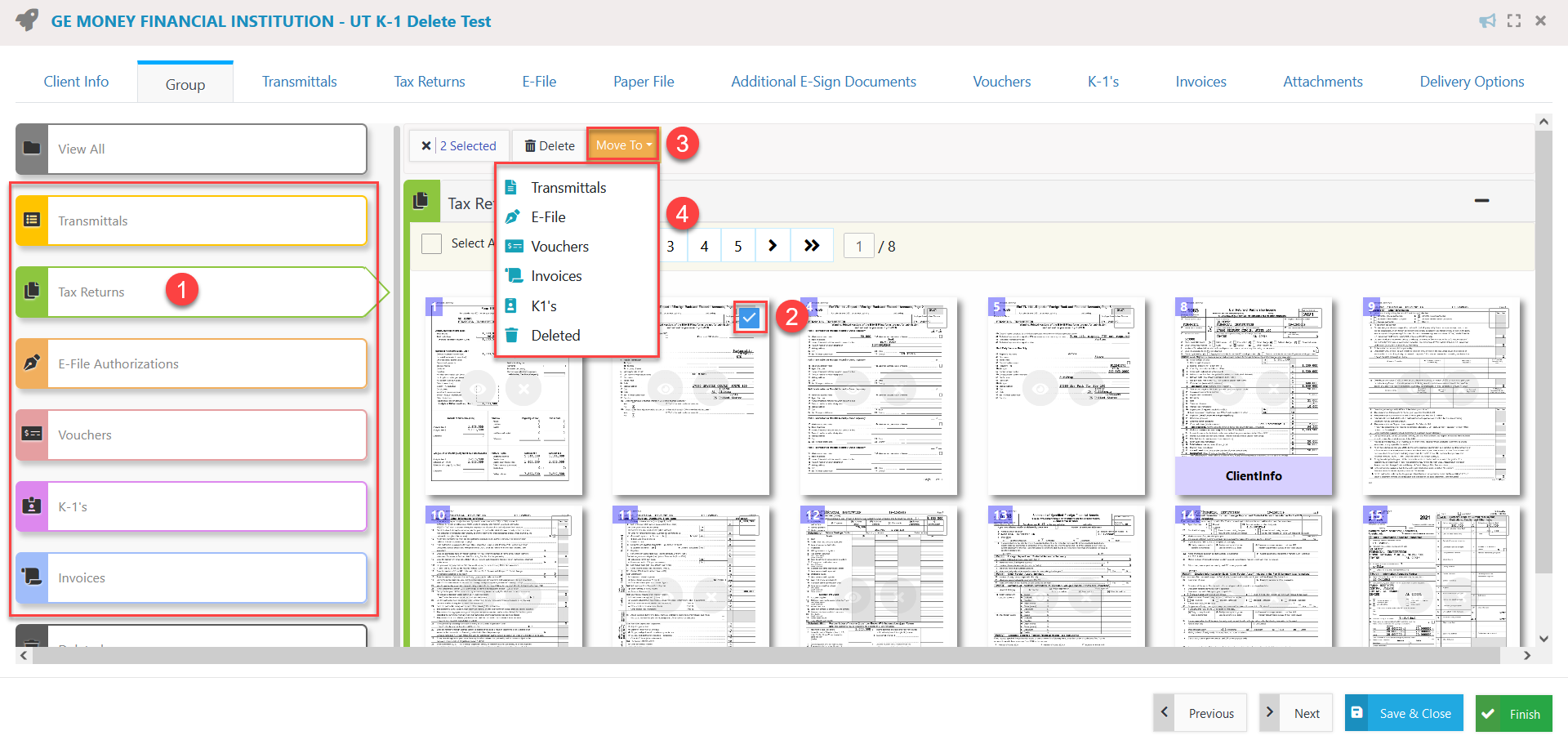Clear the selection using the X next to 2 Selected
The width and height of the screenshot is (1568, 749).
(426, 145)
